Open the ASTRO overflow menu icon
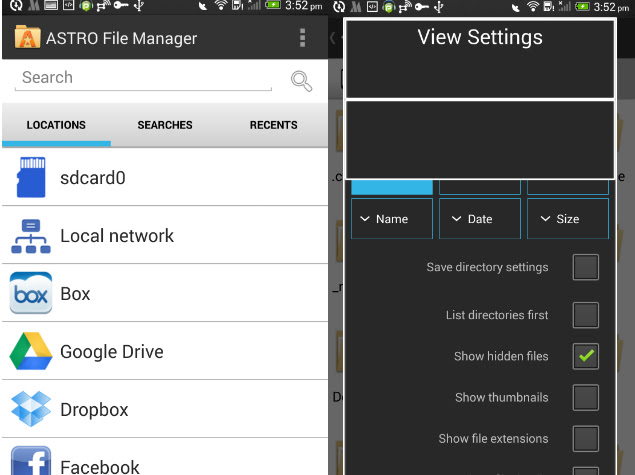The width and height of the screenshot is (635, 475). pos(302,38)
